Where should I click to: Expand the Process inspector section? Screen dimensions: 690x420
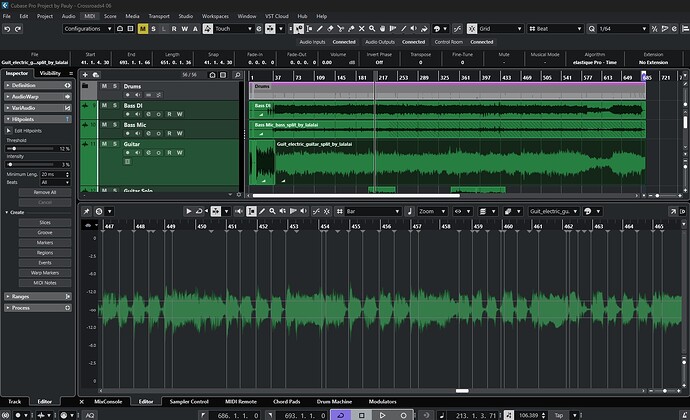pyautogui.click(x=38, y=308)
